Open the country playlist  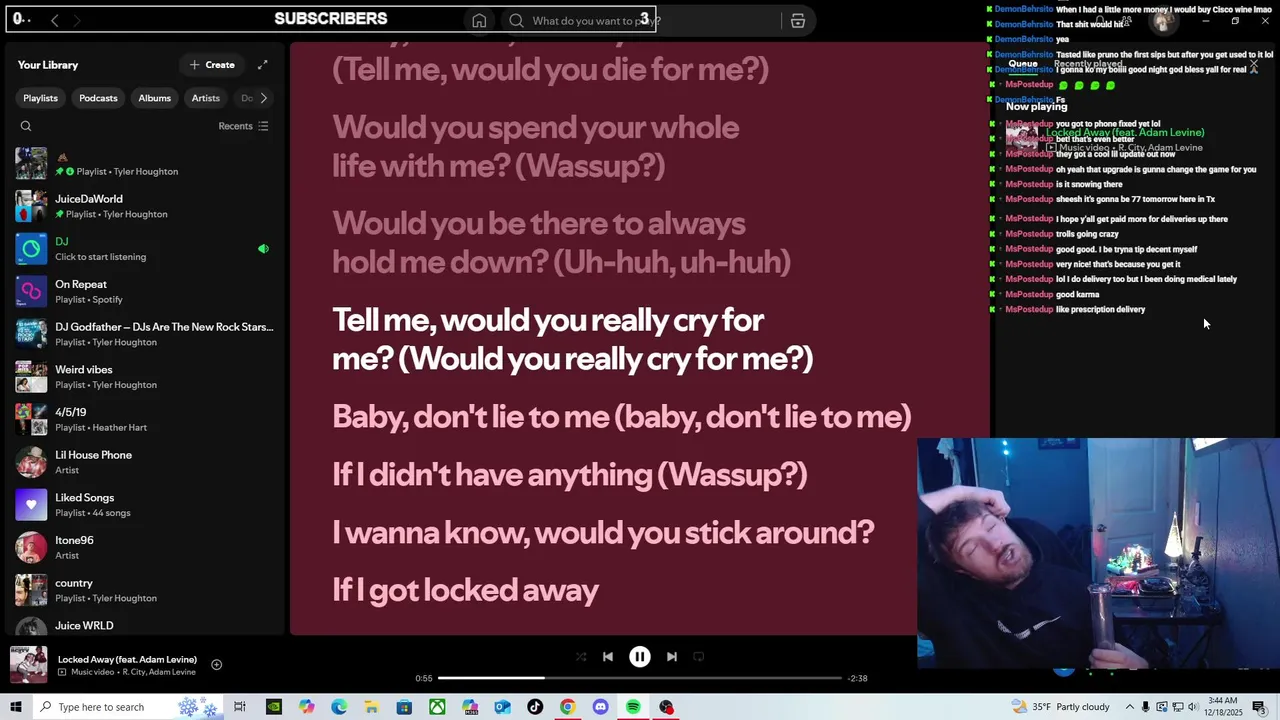143,590
